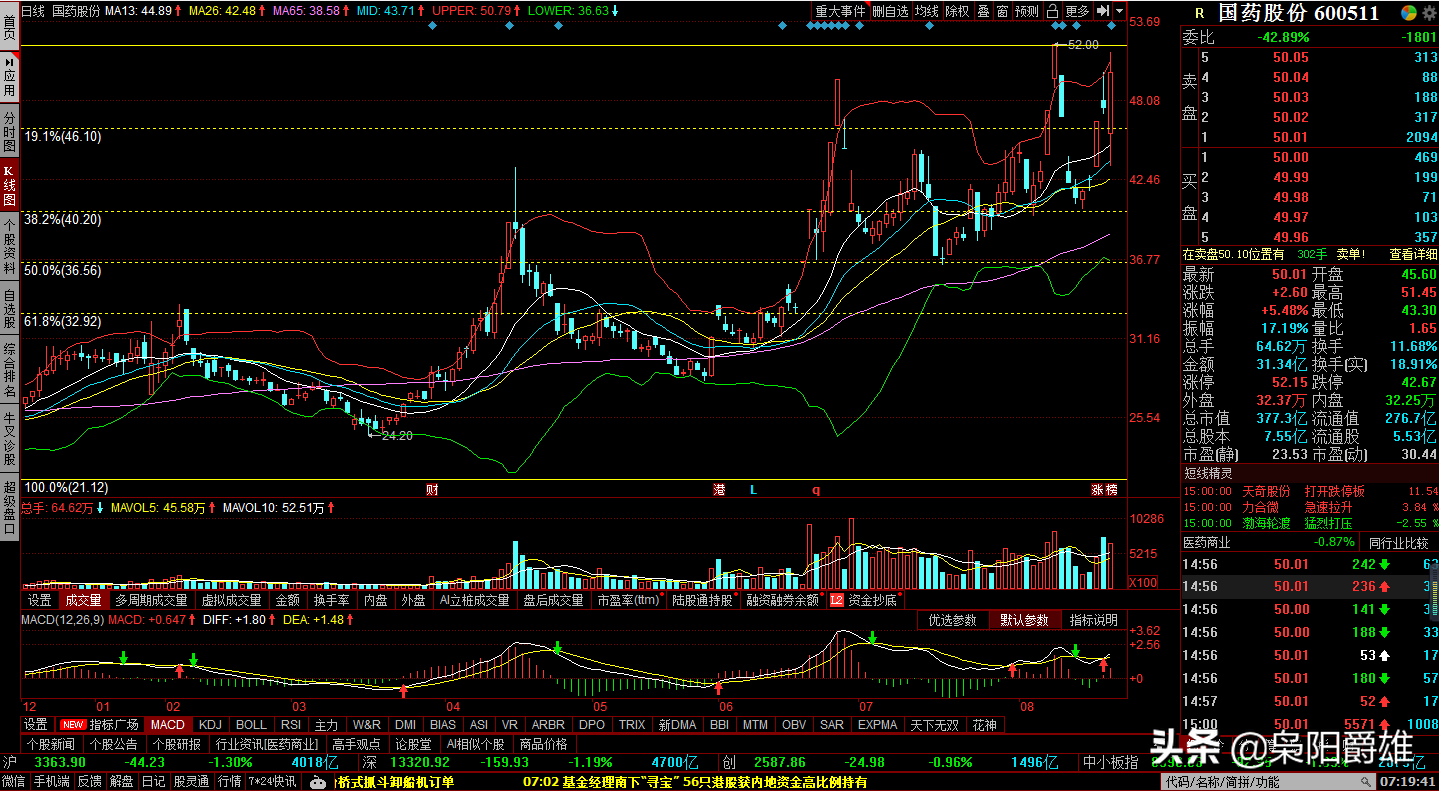
Task: Open 指标广场 indicator plaza
Action: pyautogui.click(x=114, y=724)
